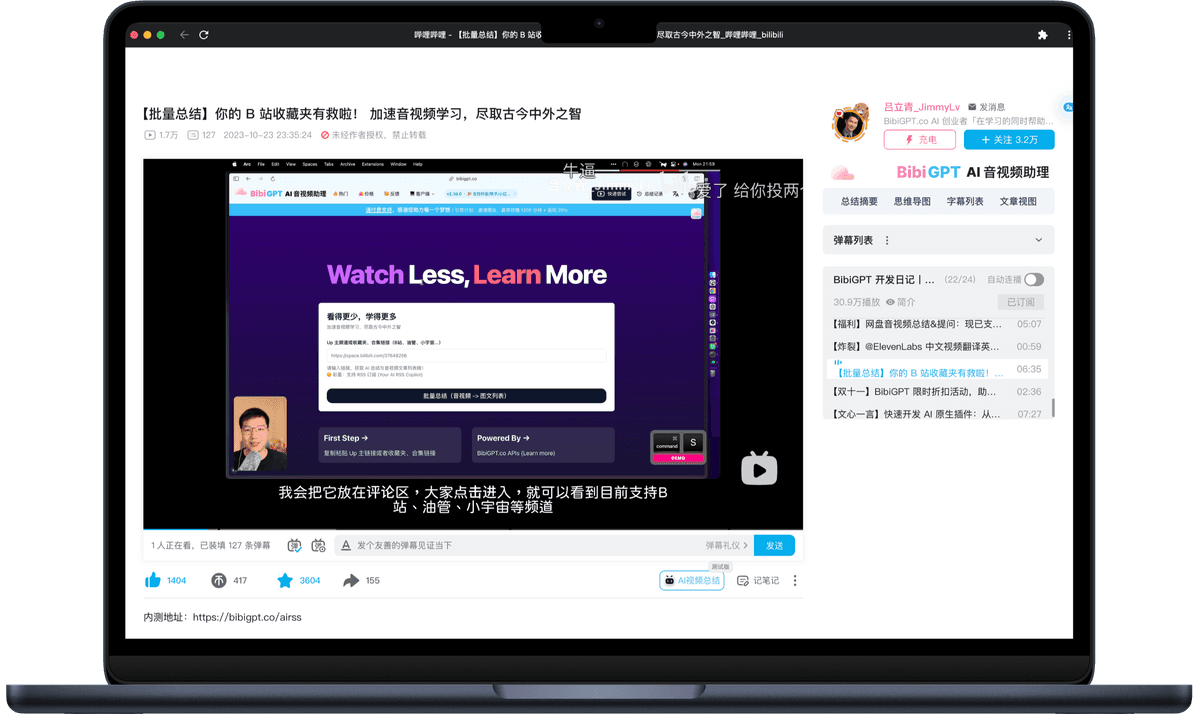
Task: Open 弹幕礼仪 link
Action: (x=727, y=545)
